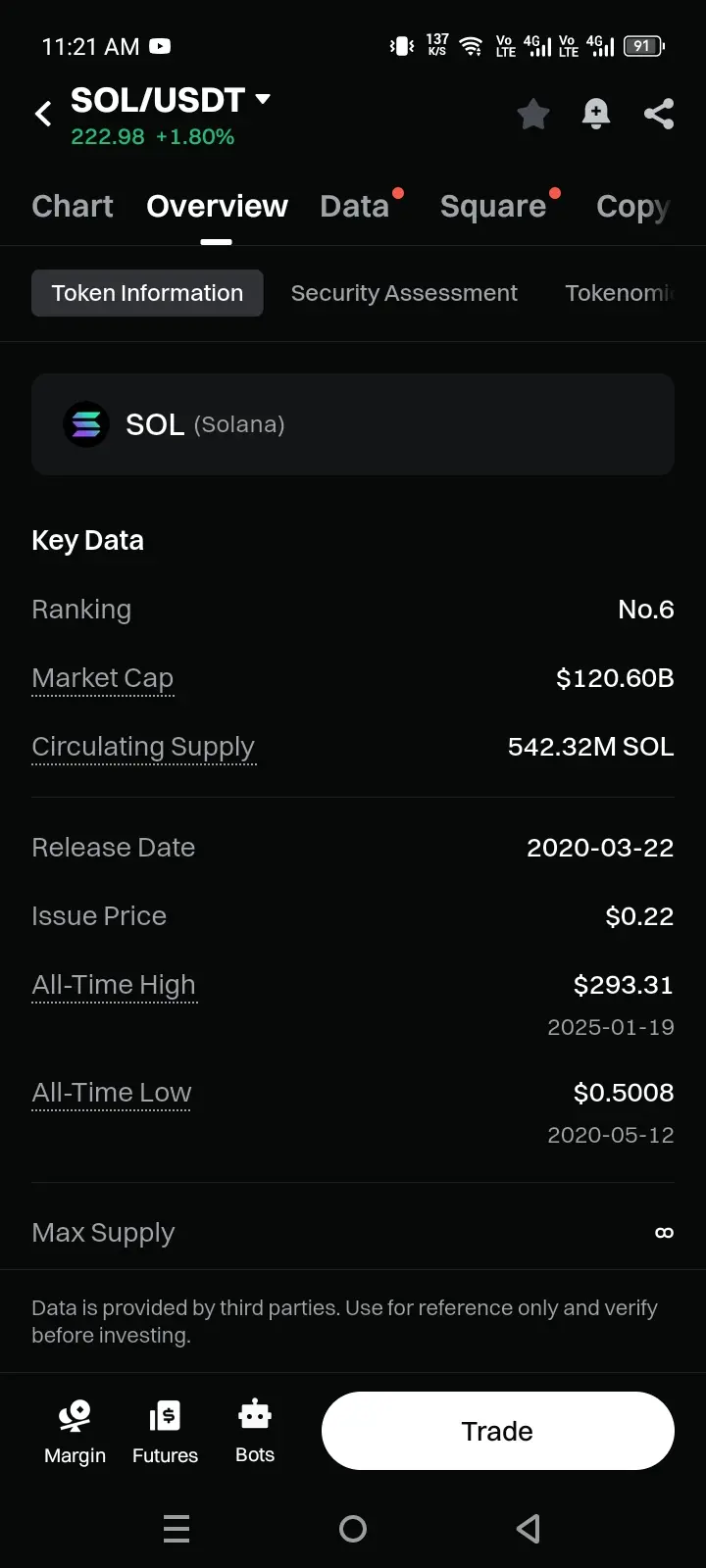Open the Margin trading icon
706x1568 pixels.
tap(75, 1416)
